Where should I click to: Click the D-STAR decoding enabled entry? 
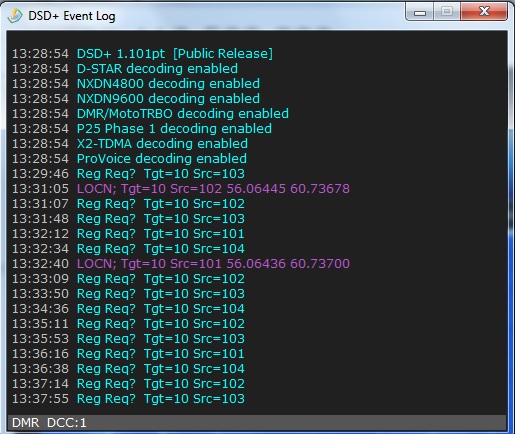click(x=125, y=69)
